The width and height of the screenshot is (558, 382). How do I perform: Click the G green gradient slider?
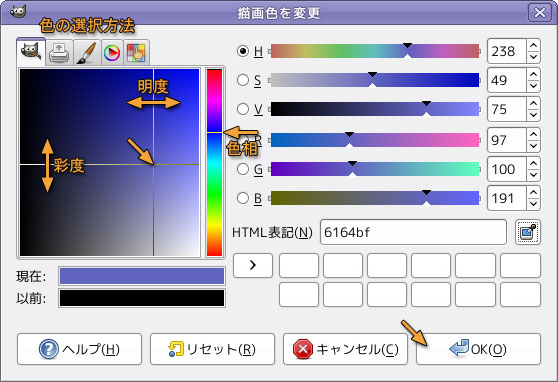tap(375, 169)
